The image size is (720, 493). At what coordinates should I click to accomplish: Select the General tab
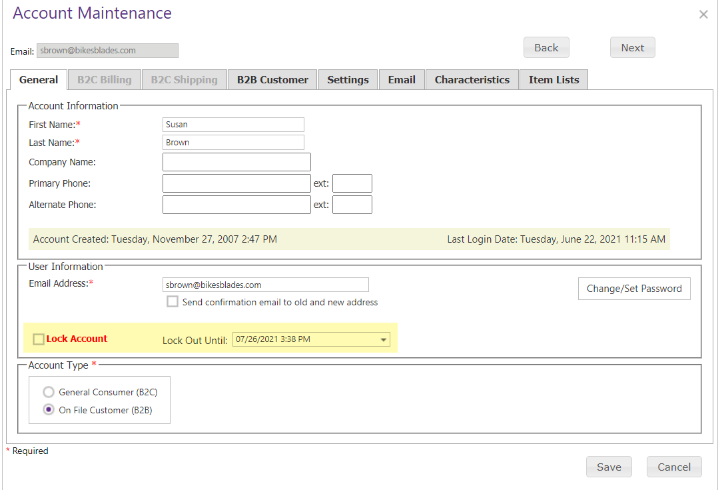tap(38, 80)
